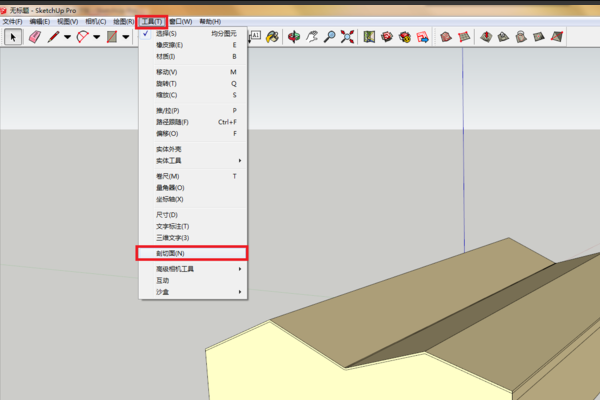The width and height of the screenshot is (600, 400).
Task: Choose 文字标注(T) from the menu
Action: (x=193, y=226)
